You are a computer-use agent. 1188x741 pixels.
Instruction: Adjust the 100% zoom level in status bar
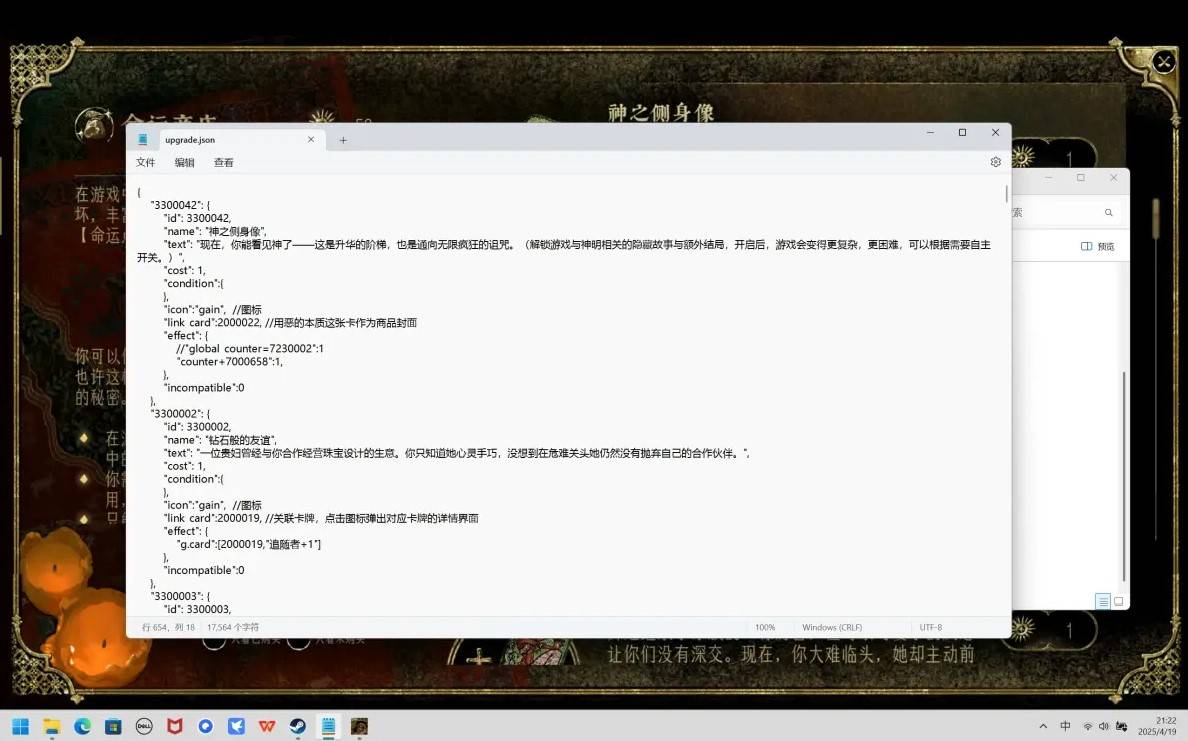click(x=766, y=627)
